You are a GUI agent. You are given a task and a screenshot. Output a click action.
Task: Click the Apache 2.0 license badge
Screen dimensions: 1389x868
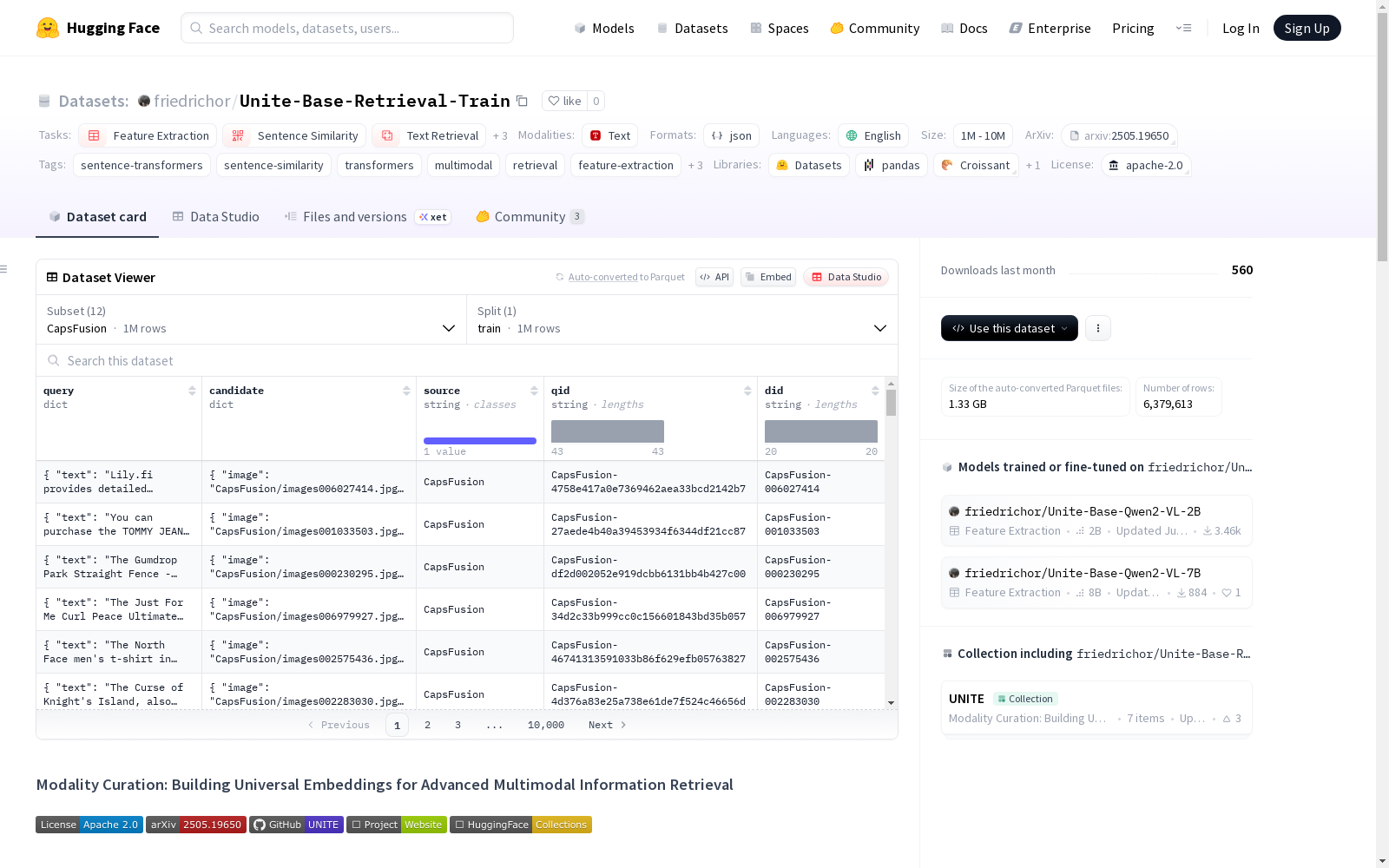pos(89,825)
